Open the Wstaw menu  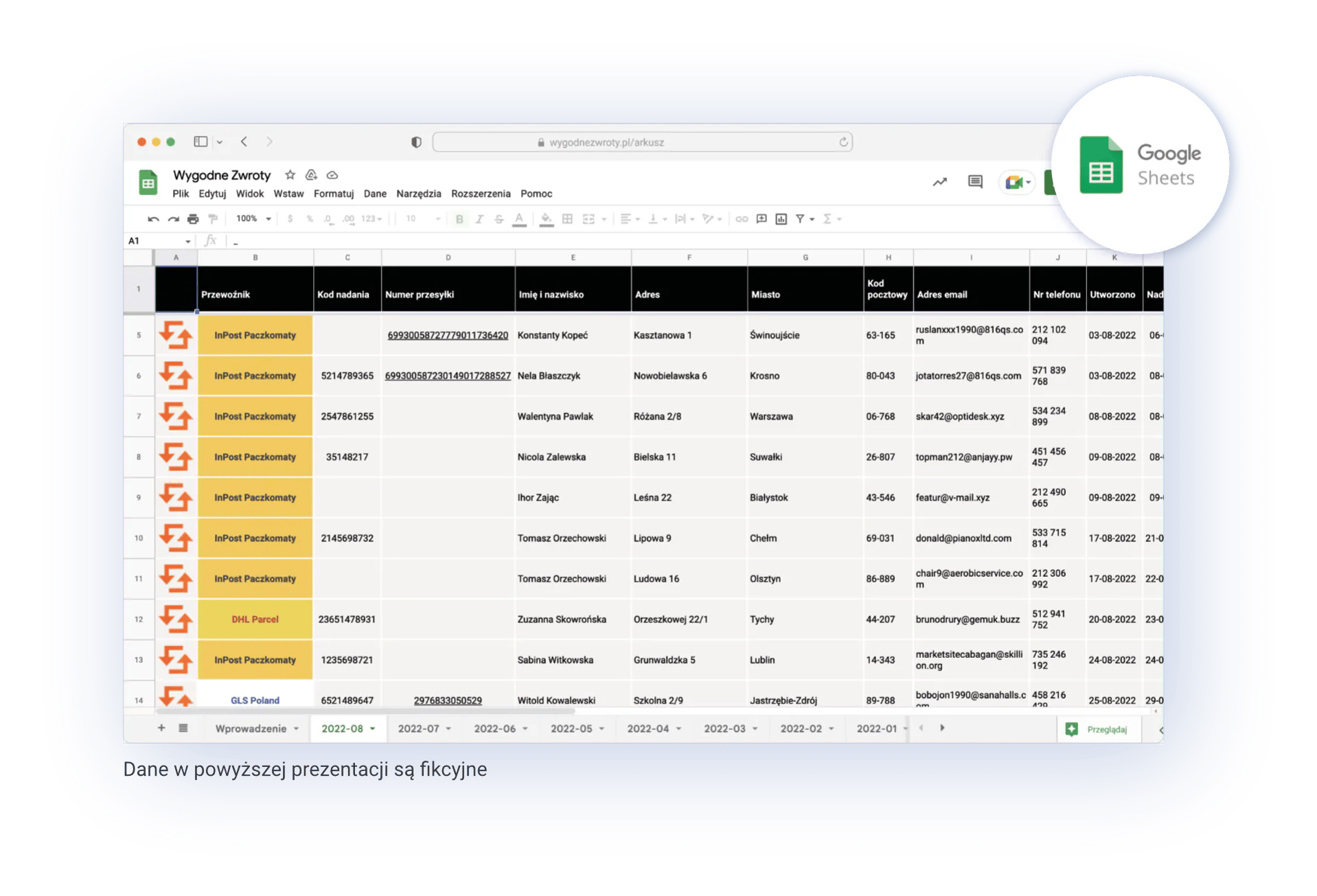coord(288,194)
